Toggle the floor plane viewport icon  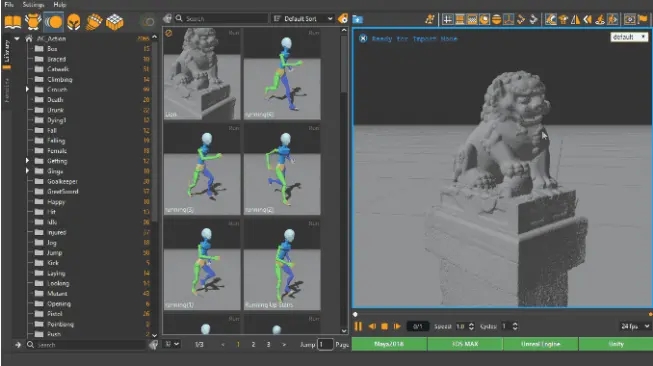460,19
